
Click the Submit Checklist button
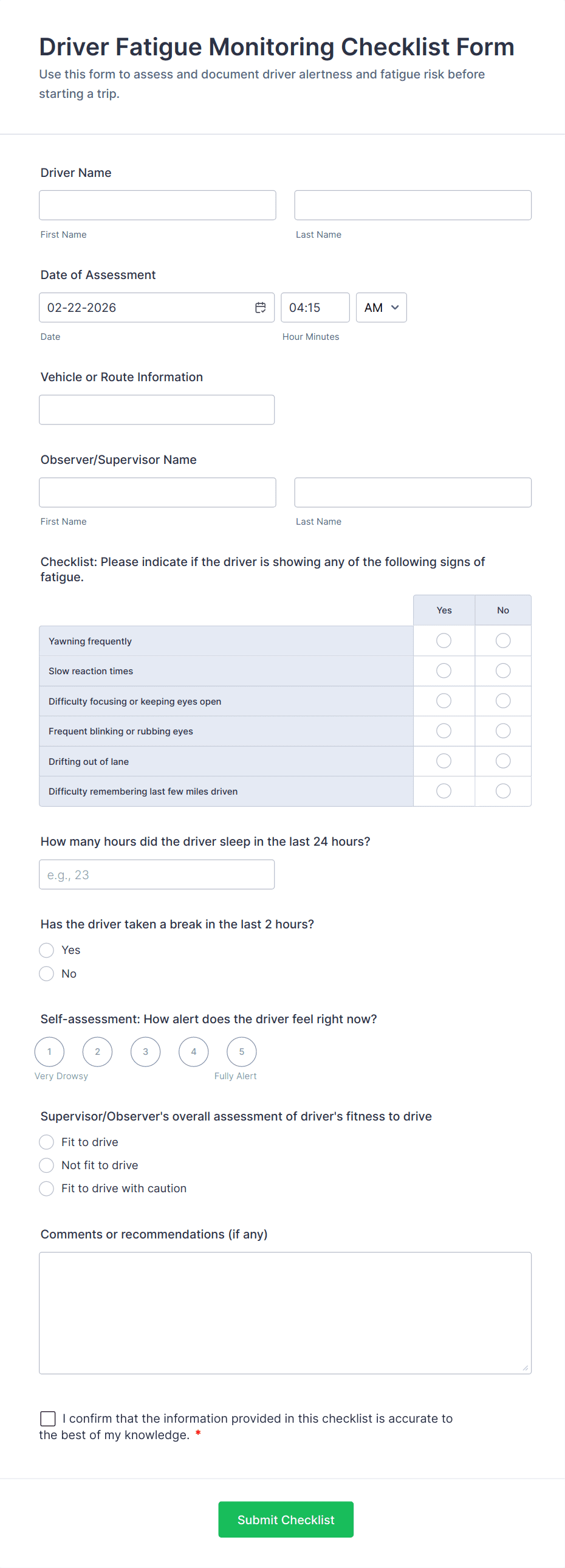pos(286,1519)
